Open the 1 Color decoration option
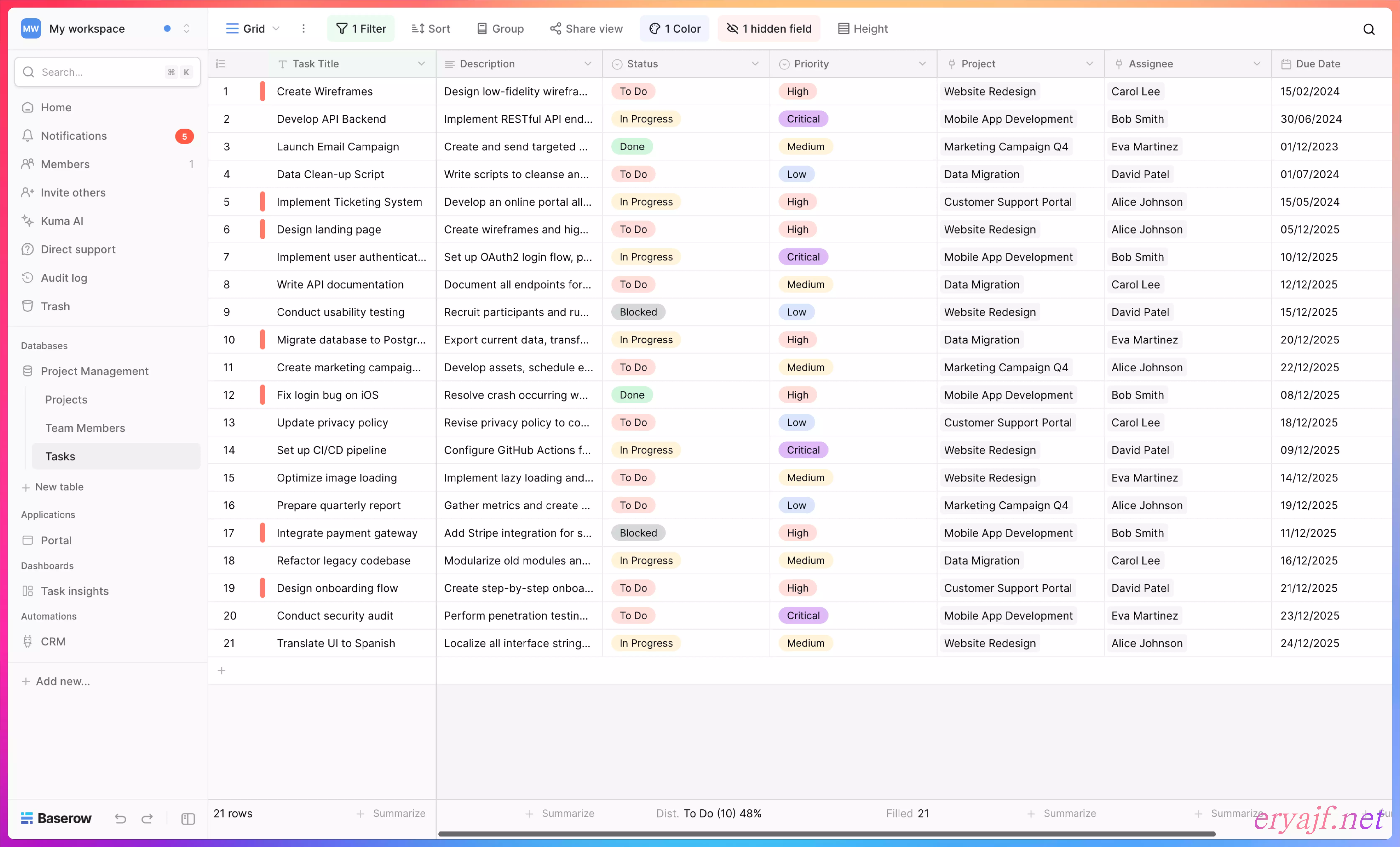1400x847 pixels. (x=674, y=28)
